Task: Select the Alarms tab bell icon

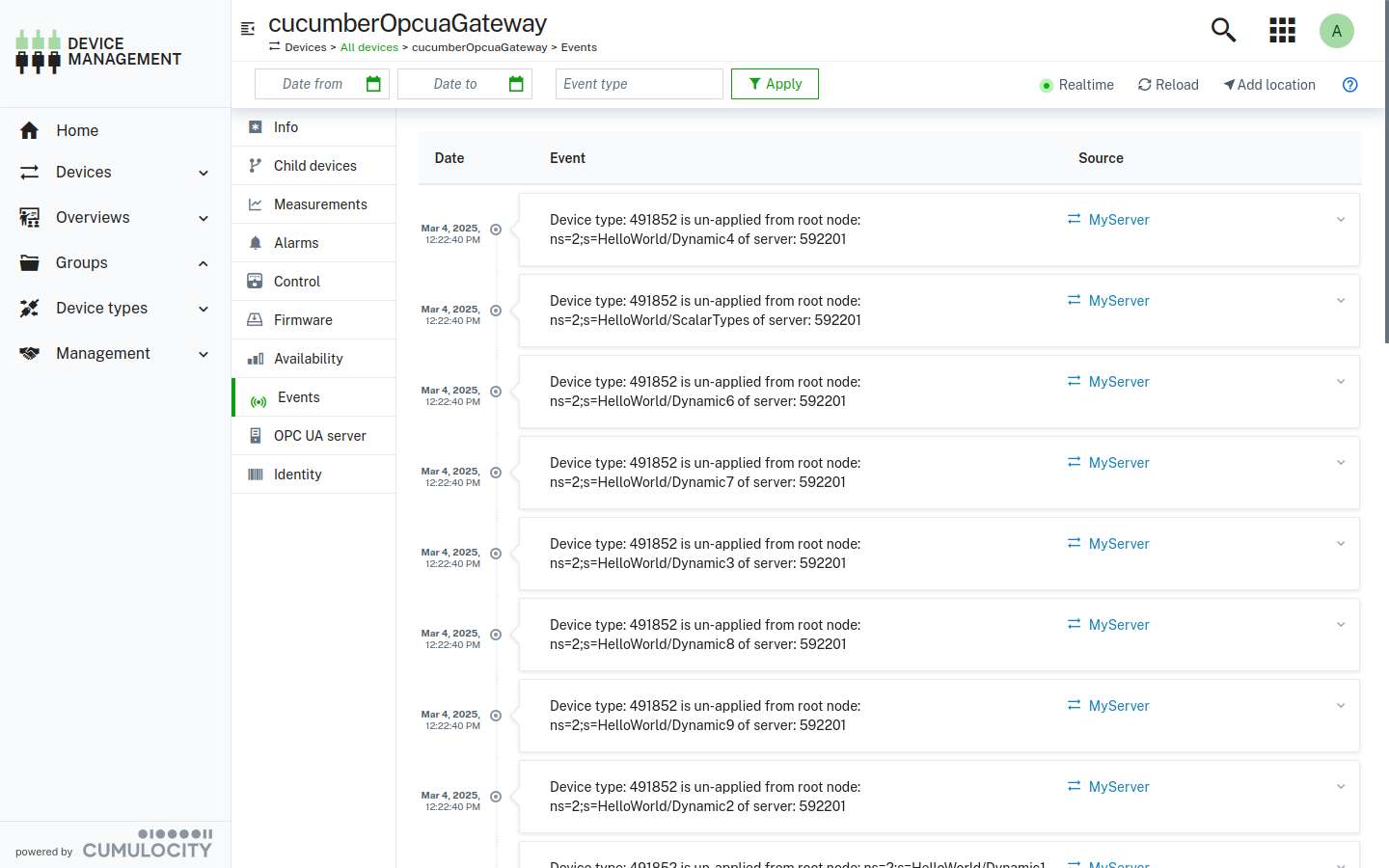Action: tap(256, 242)
